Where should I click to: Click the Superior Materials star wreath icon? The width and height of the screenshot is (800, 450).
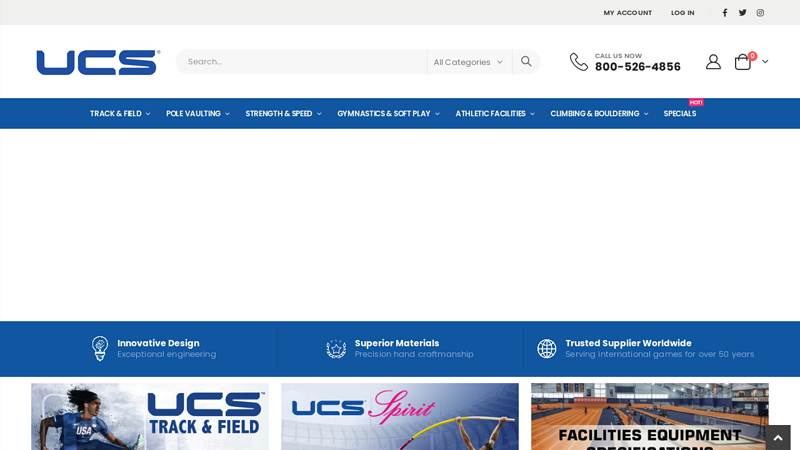coord(336,349)
